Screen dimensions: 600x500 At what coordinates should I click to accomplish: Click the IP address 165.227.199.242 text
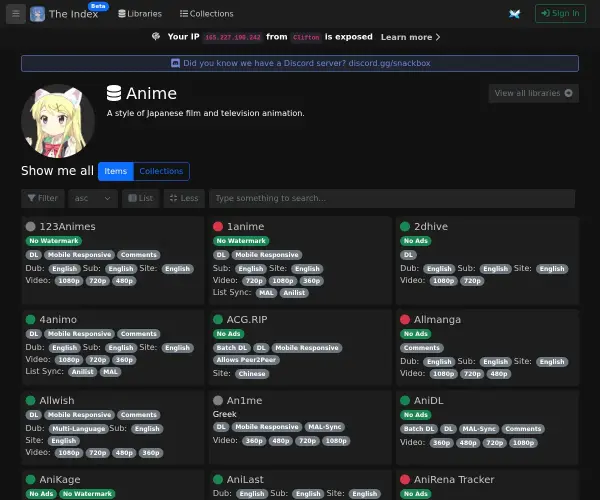(233, 37)
